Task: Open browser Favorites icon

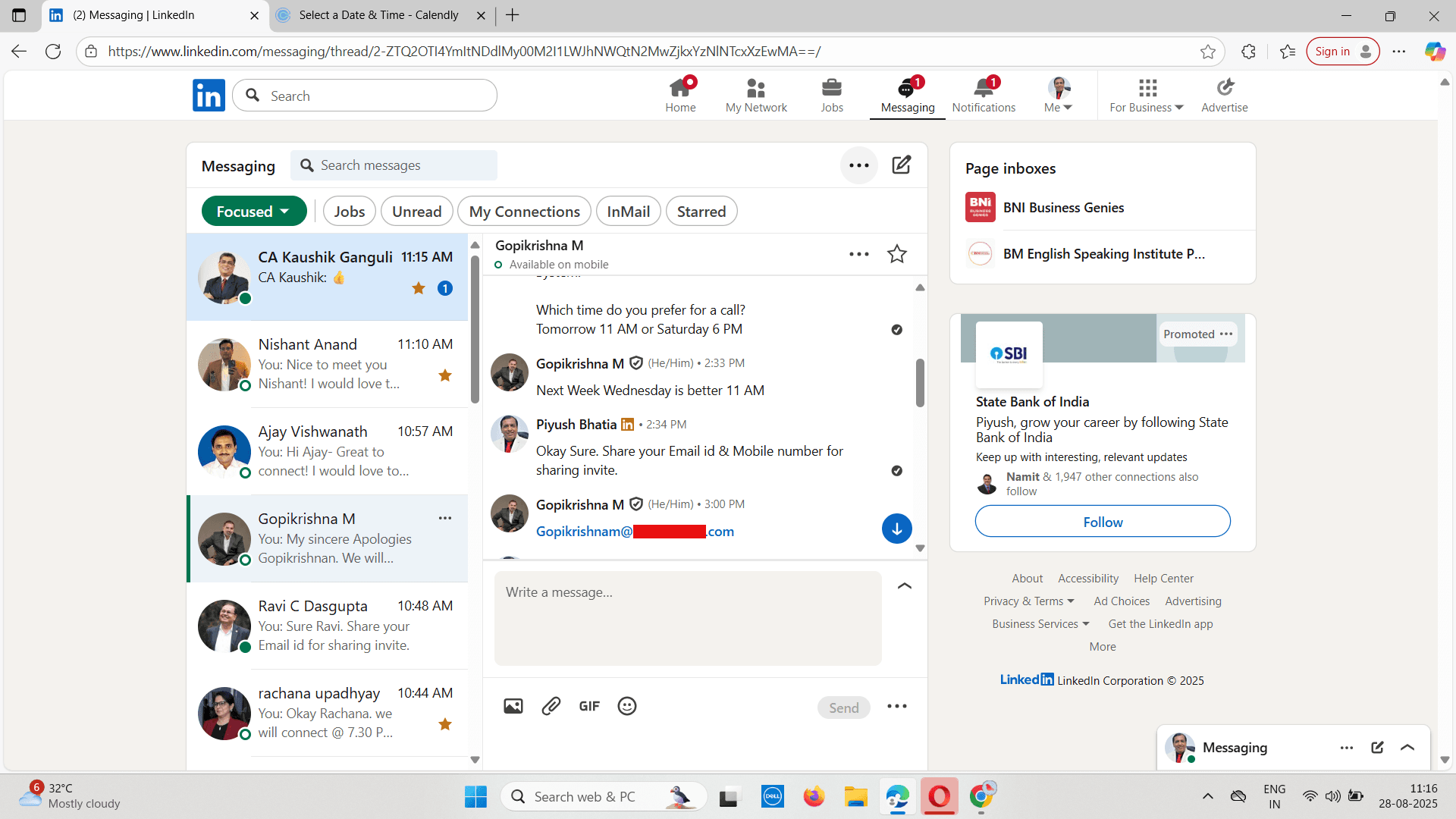Action: 1288,52
